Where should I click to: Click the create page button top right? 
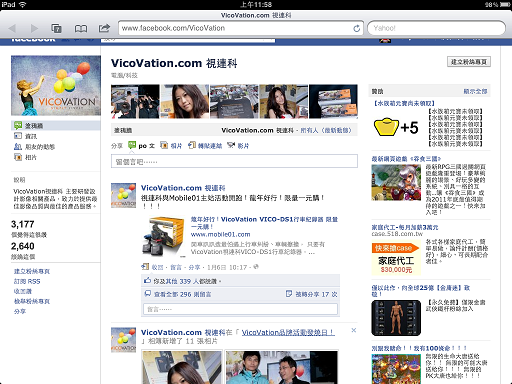tap(469, 62)
